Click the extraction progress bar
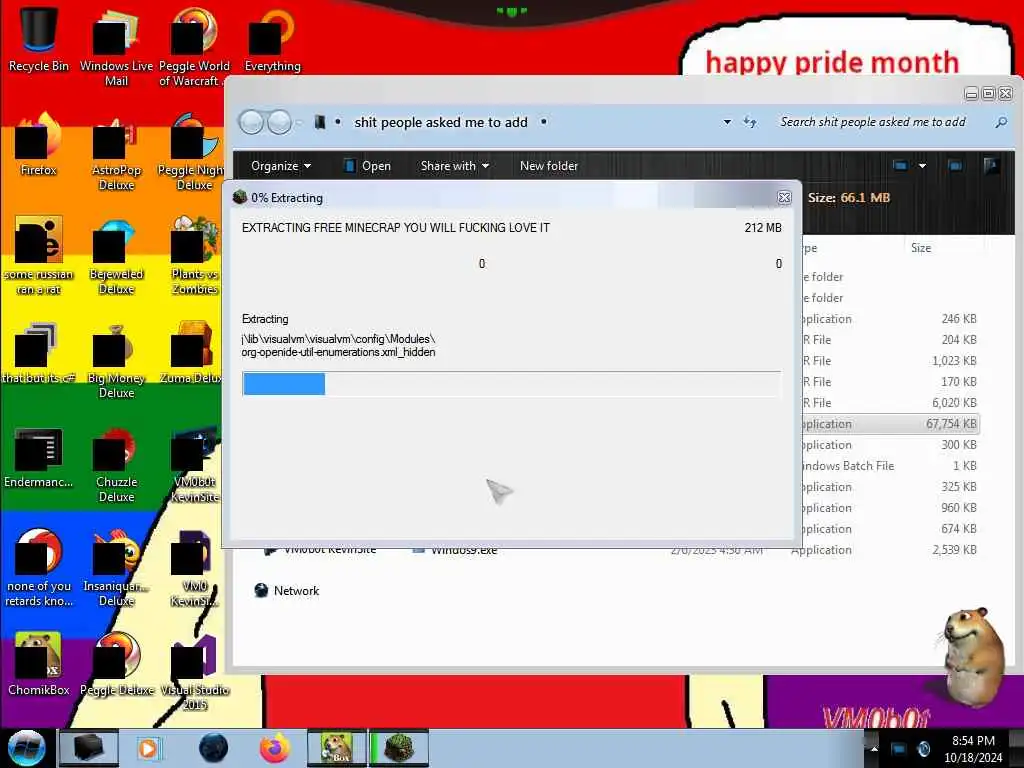Screen dimensions: 1024x768 [511, 383]
